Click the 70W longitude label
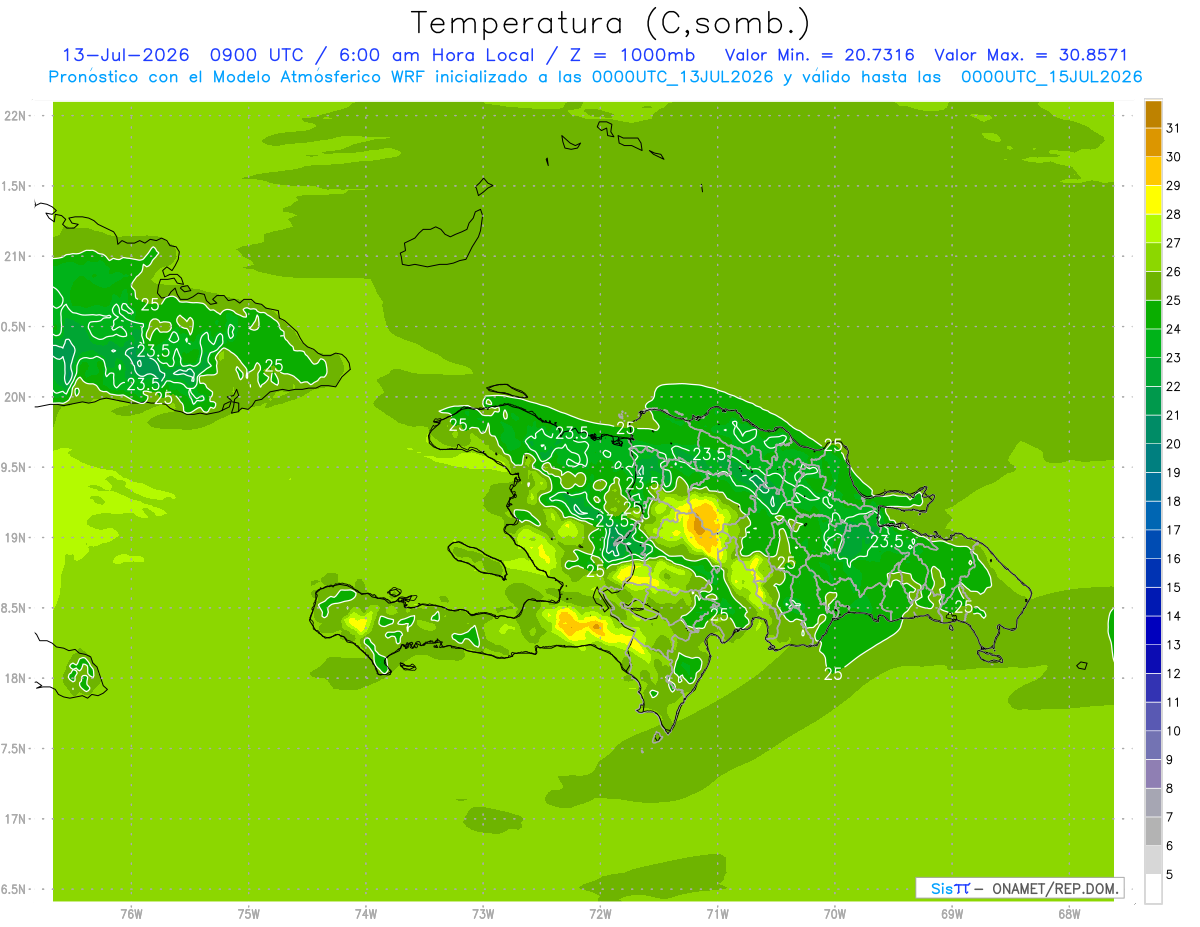This screenshot has height=927, width=1200. tap(835, 913)
